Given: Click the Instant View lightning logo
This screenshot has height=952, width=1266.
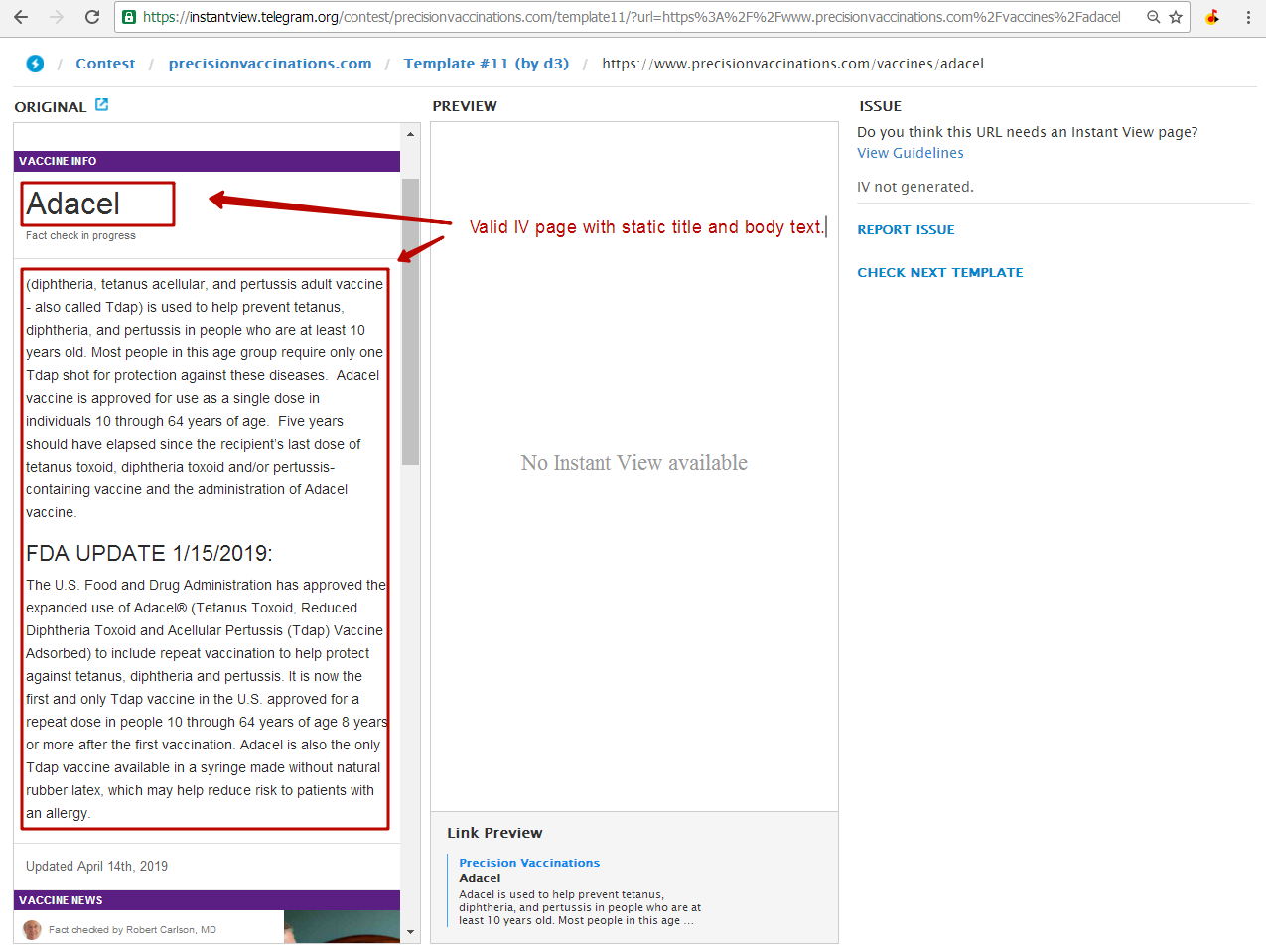Looking at the screenshot, I should click(35, 64).
